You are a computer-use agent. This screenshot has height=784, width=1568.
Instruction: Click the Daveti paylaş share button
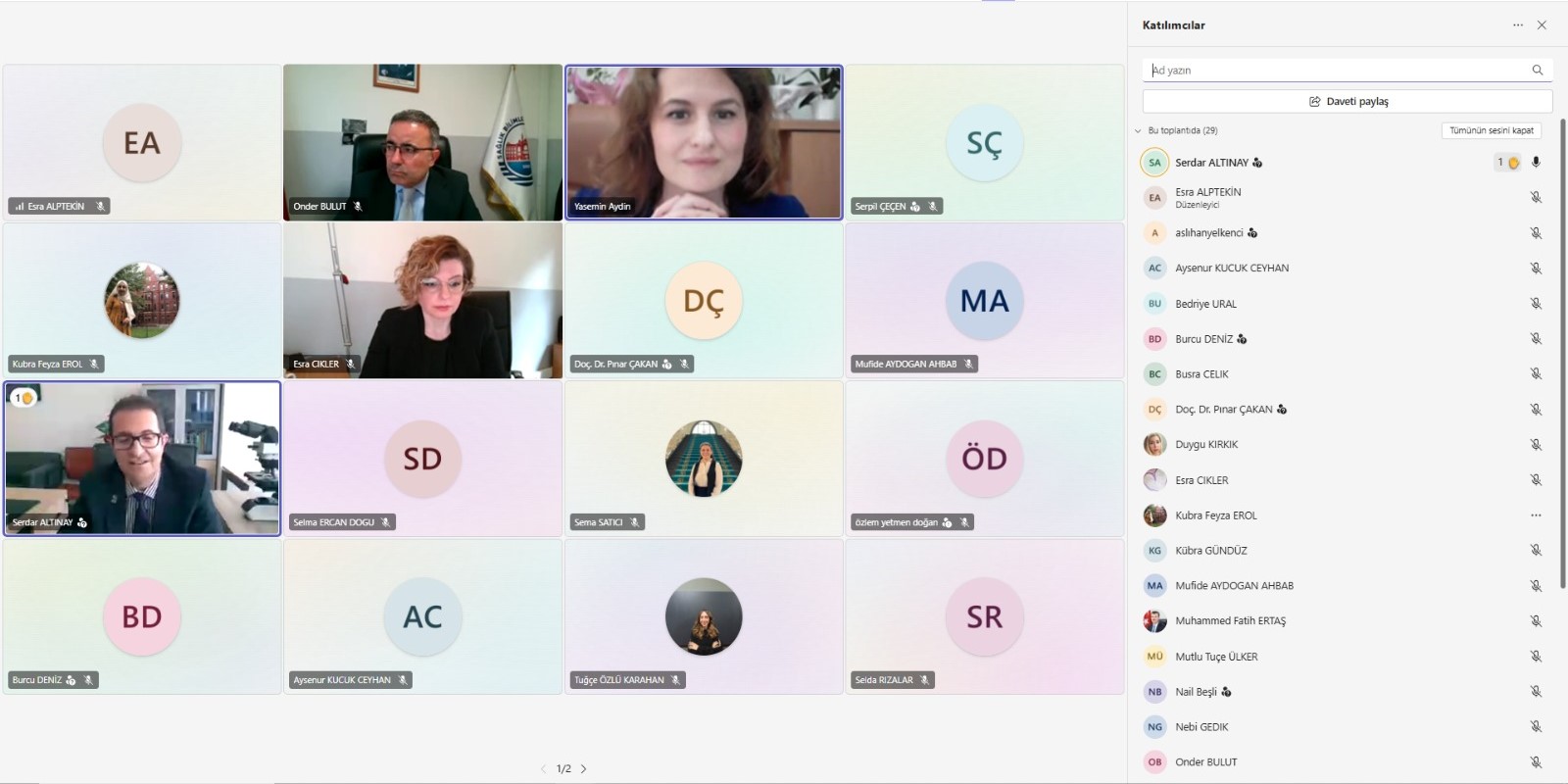[x=1347, y=101]
